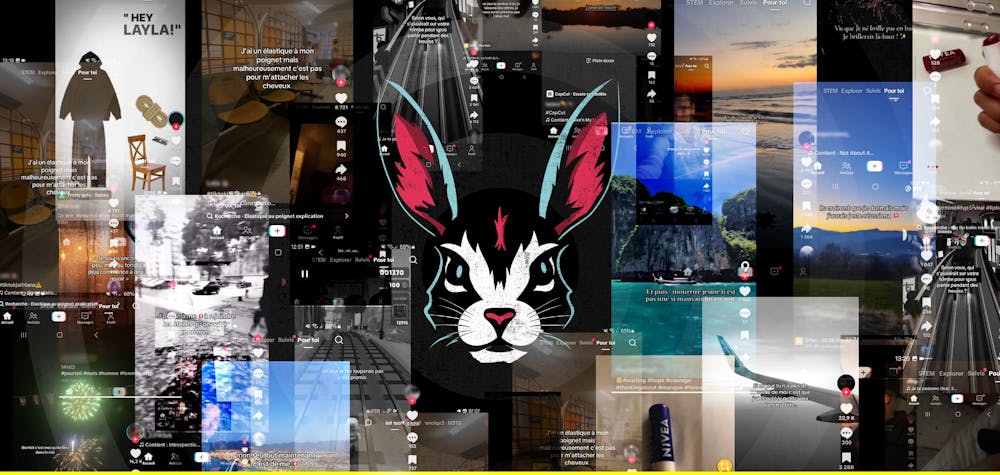Pause the video next to the 001370 counter
Viewport: 1000px width, 475px height.
[x=305, y=274]
